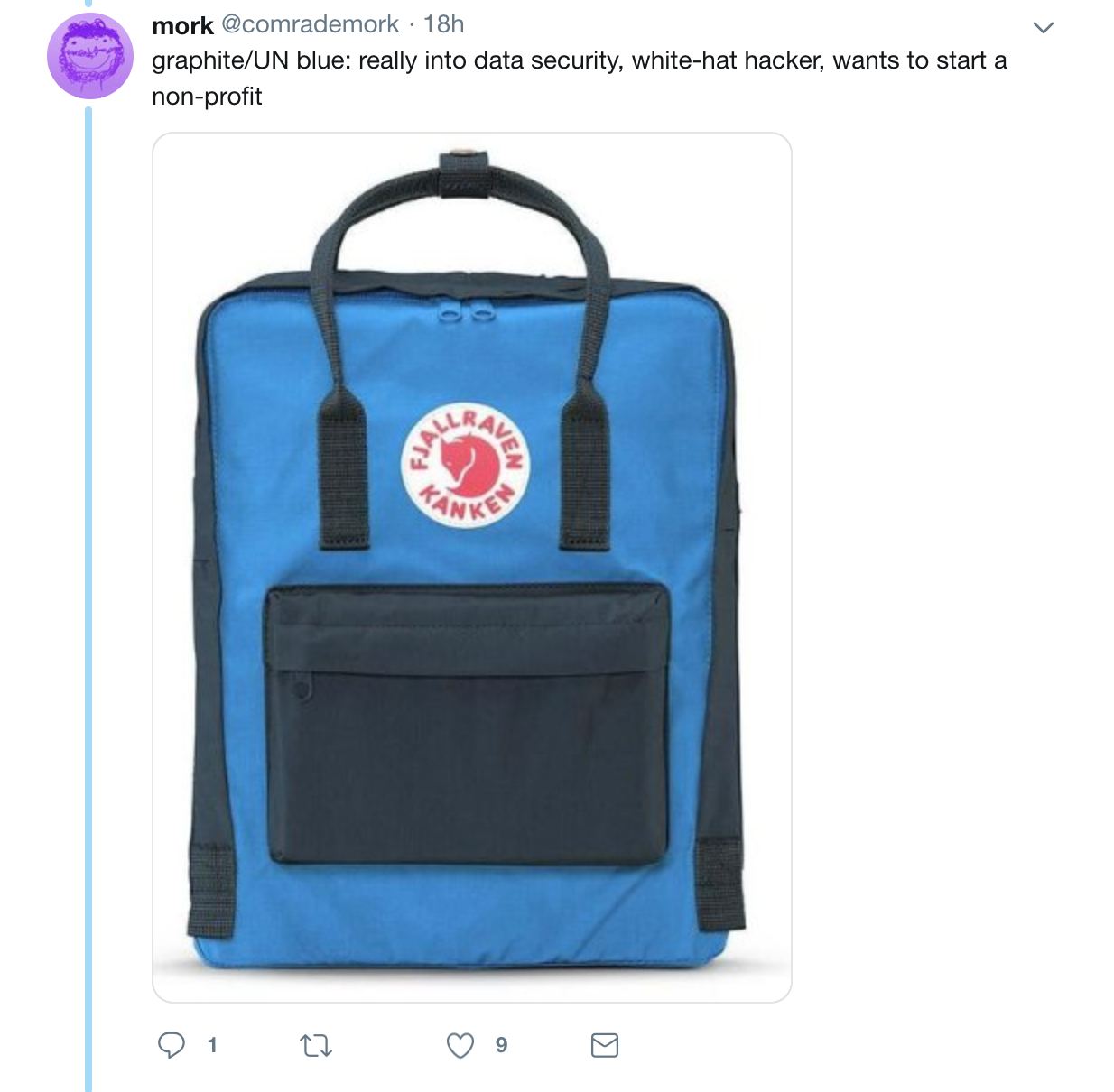
Task: Open the tweet permalink via "18h" timestamp
Action: tap(444, 24)
